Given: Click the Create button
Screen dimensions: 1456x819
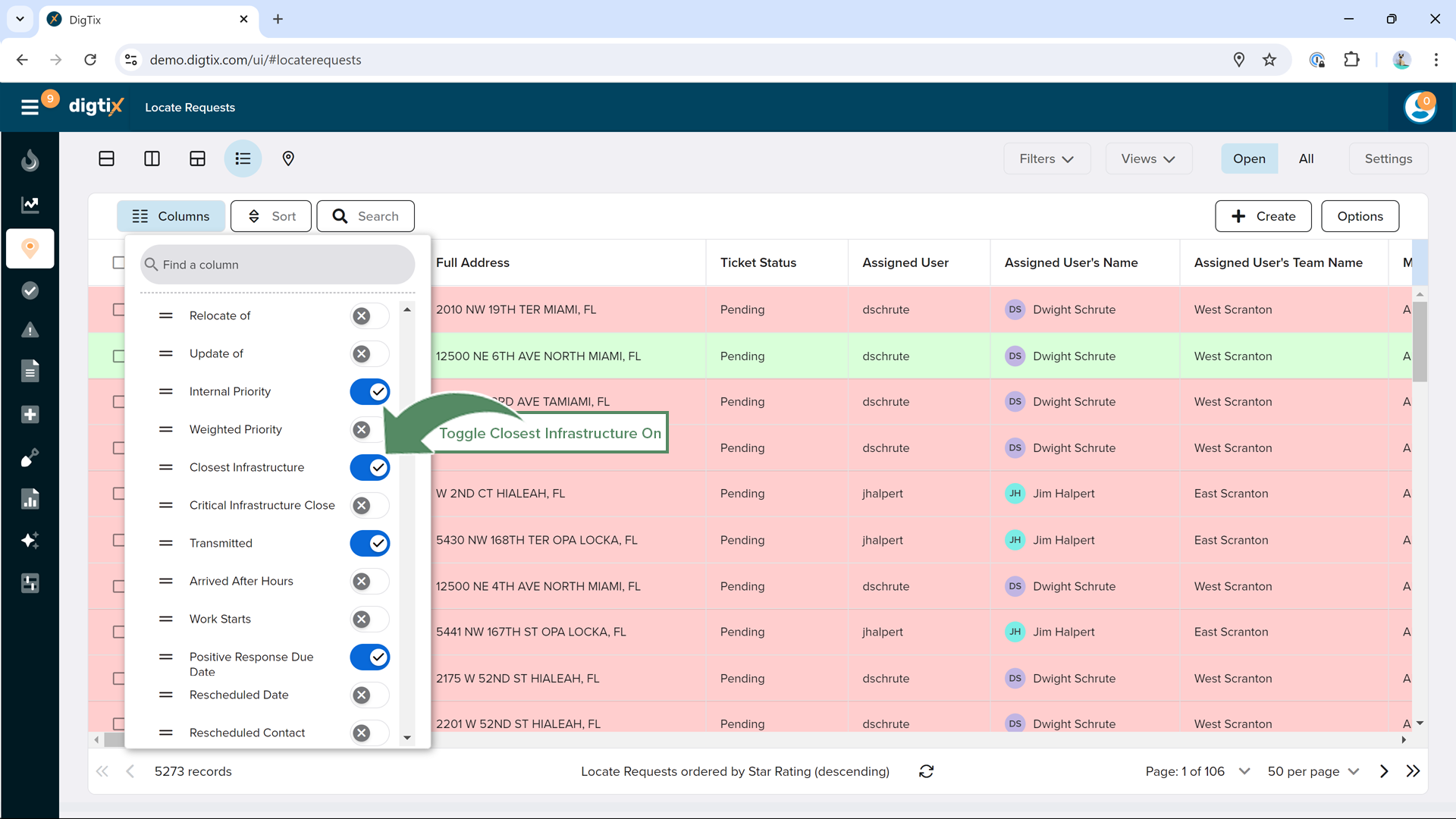Looking at the screenshot, I should 1263,216.
